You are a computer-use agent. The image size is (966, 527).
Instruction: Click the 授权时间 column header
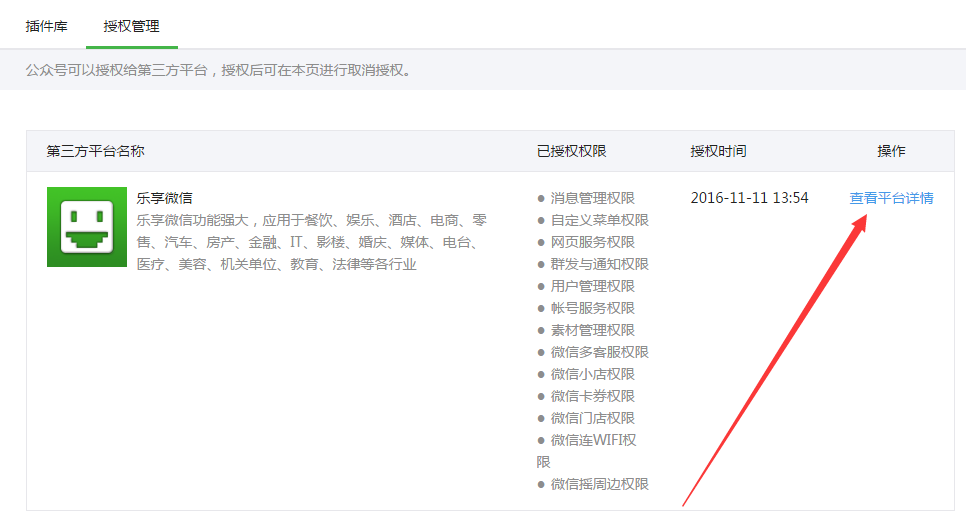[x=718, y=151]
